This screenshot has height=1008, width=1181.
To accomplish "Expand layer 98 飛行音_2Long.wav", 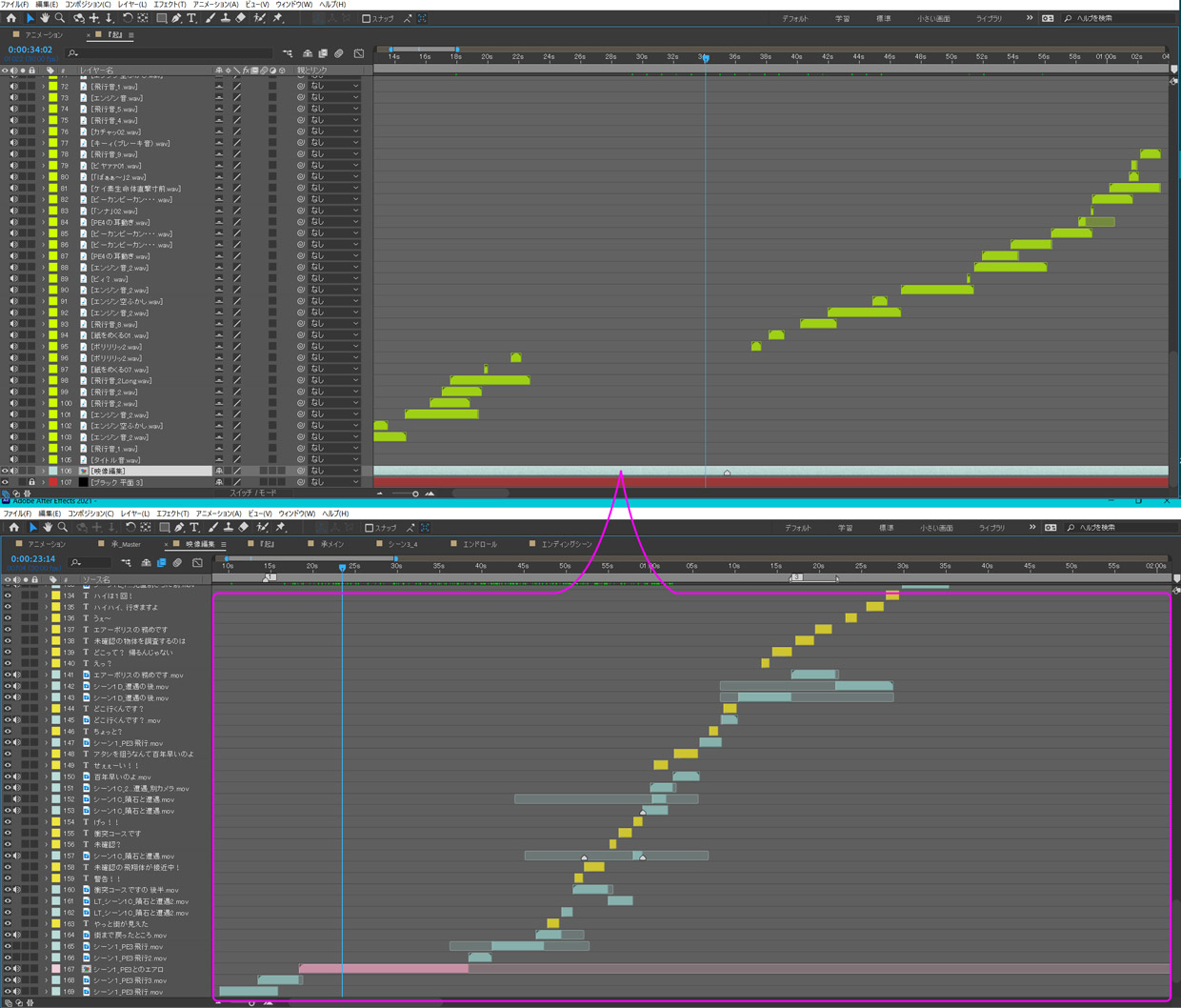I will [43, 381].
